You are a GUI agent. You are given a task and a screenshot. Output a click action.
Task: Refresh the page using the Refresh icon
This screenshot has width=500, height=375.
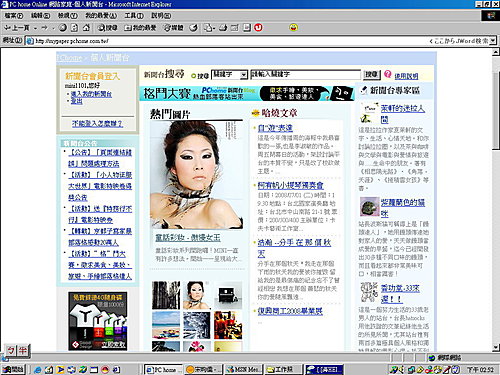tap(74, 28)
